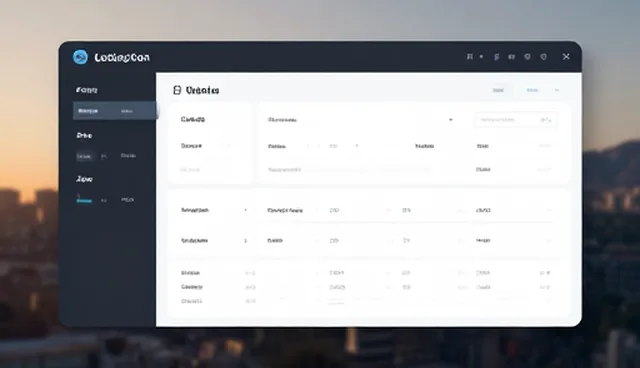
Task: Close the window with the X button
Action: [566, 57]
